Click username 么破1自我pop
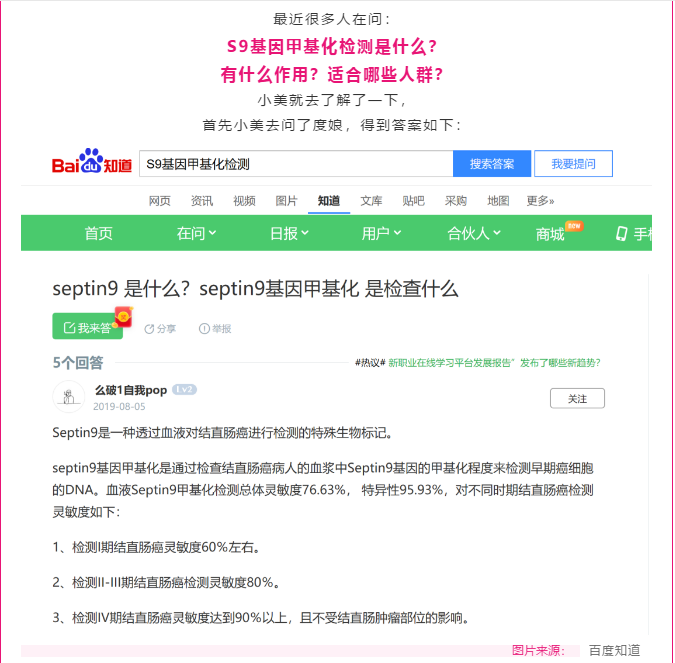This screenshot has width=675, height=663. pyautogui.click(x=130, y=390)
